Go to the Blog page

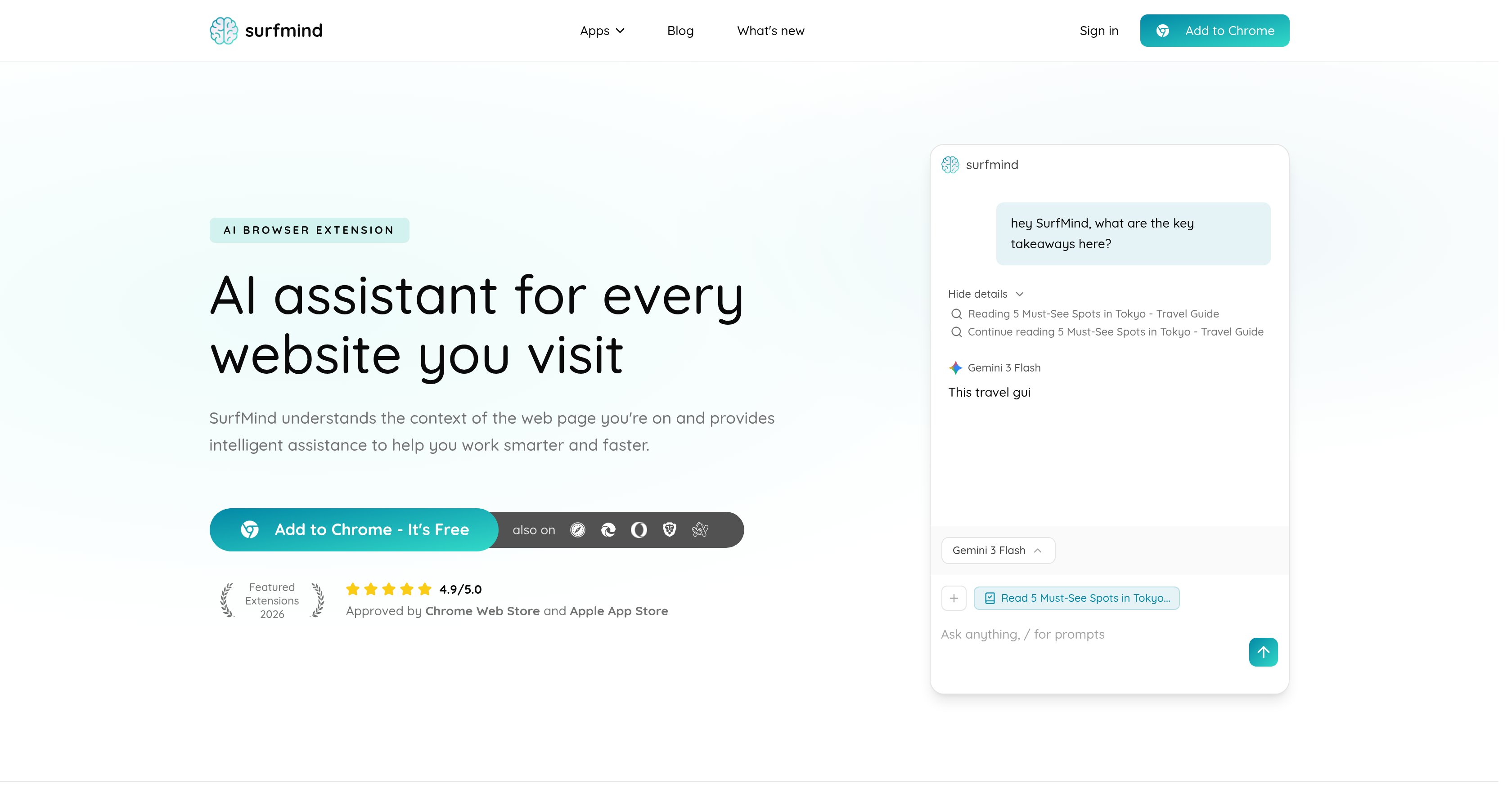[x=679, y=31]
